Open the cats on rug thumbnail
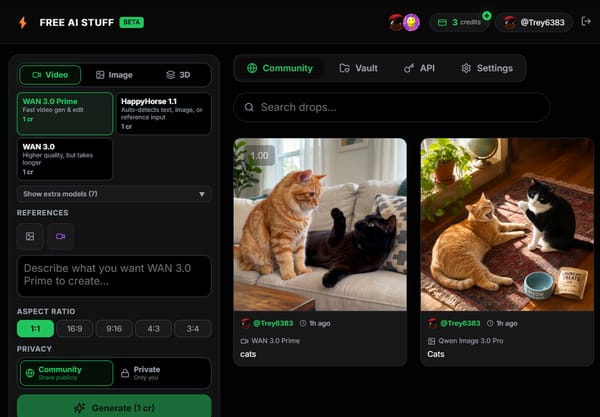Viewport: 600px width, 417px height. click(507, 225)
